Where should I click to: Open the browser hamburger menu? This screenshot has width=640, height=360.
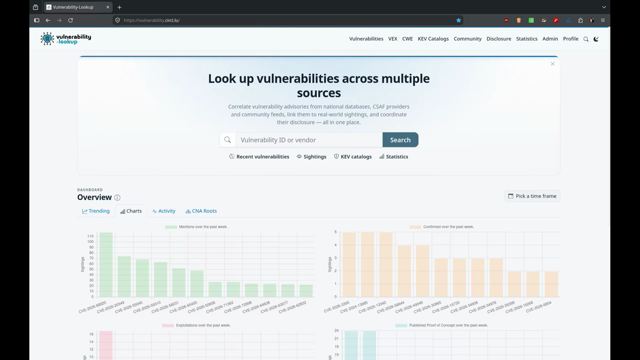[x=603, y=20]
